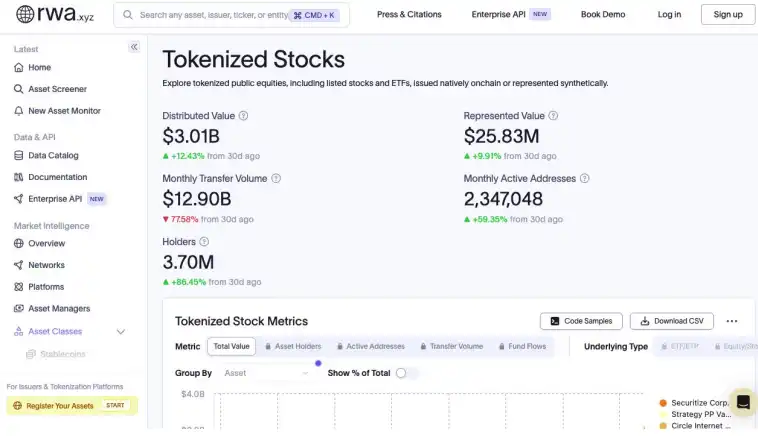
Task: Click the Strategy PP legend color swatch
Action: pyautogui.click(x=663, y=414)
